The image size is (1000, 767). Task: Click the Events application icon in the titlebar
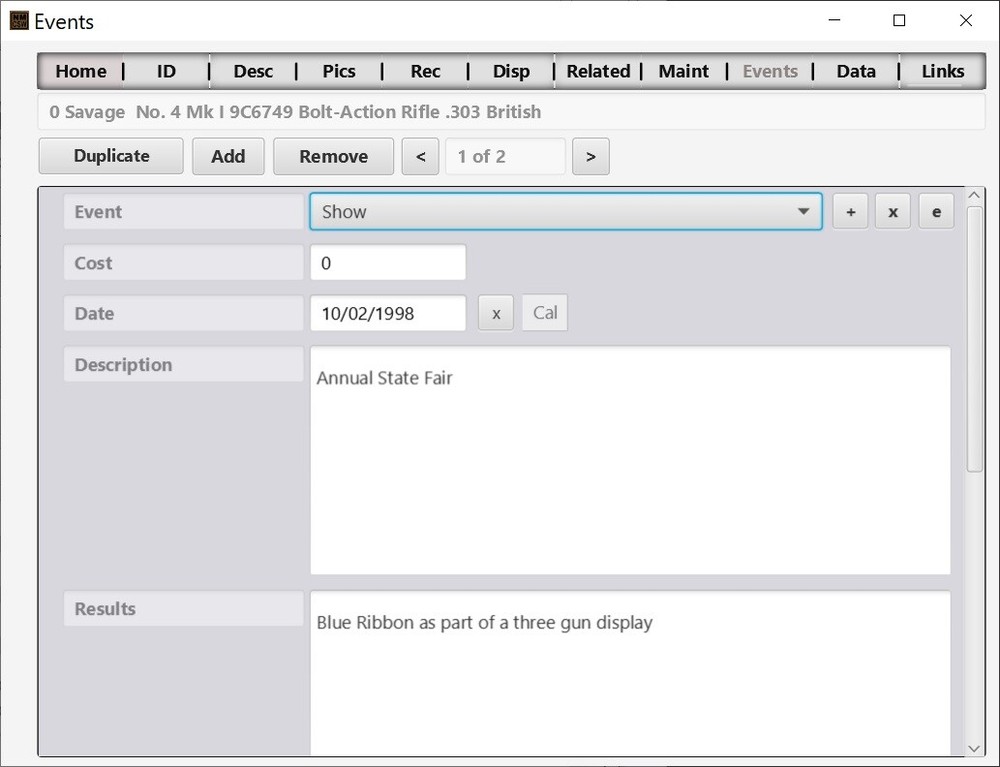pyautogui.click(x=17, y=20)
